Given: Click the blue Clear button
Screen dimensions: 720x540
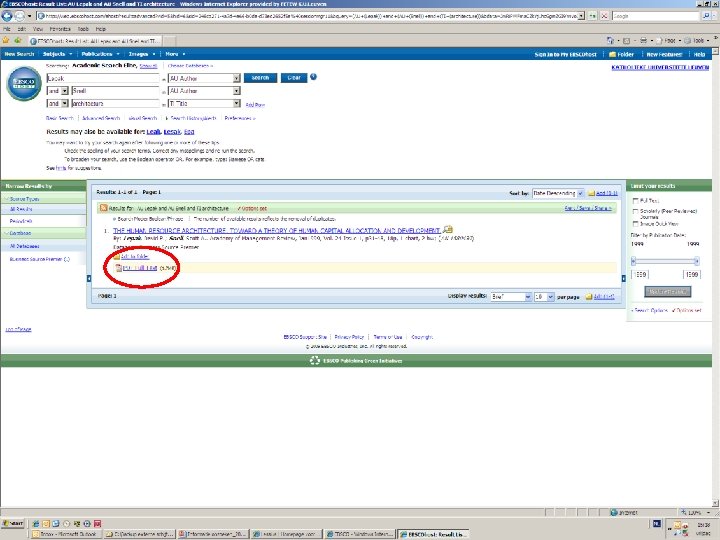Looking at the screenshot, I should pos(294,78).
